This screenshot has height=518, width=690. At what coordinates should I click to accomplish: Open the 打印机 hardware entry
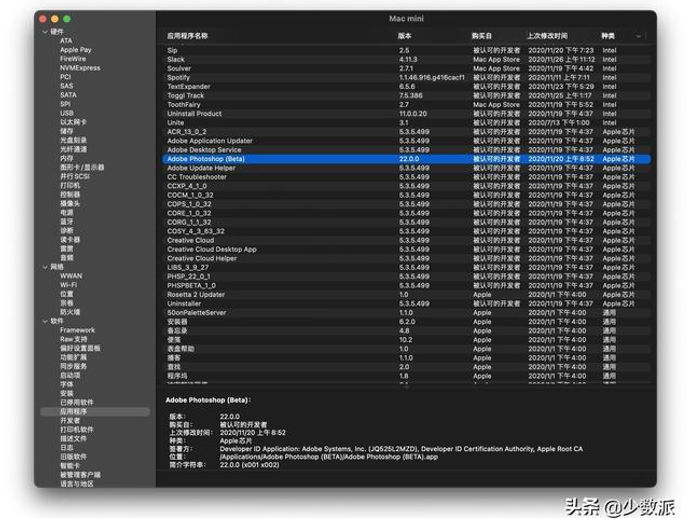tap(70, 185)
